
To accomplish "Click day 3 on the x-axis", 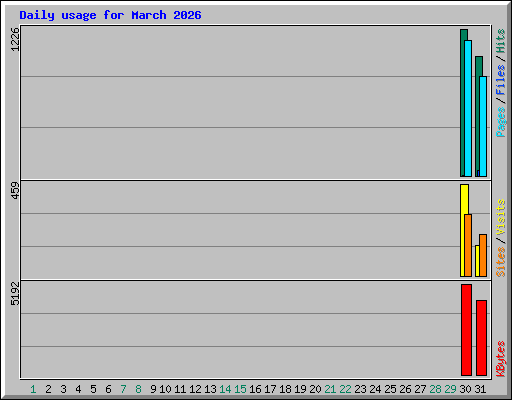I will [63, 389].
